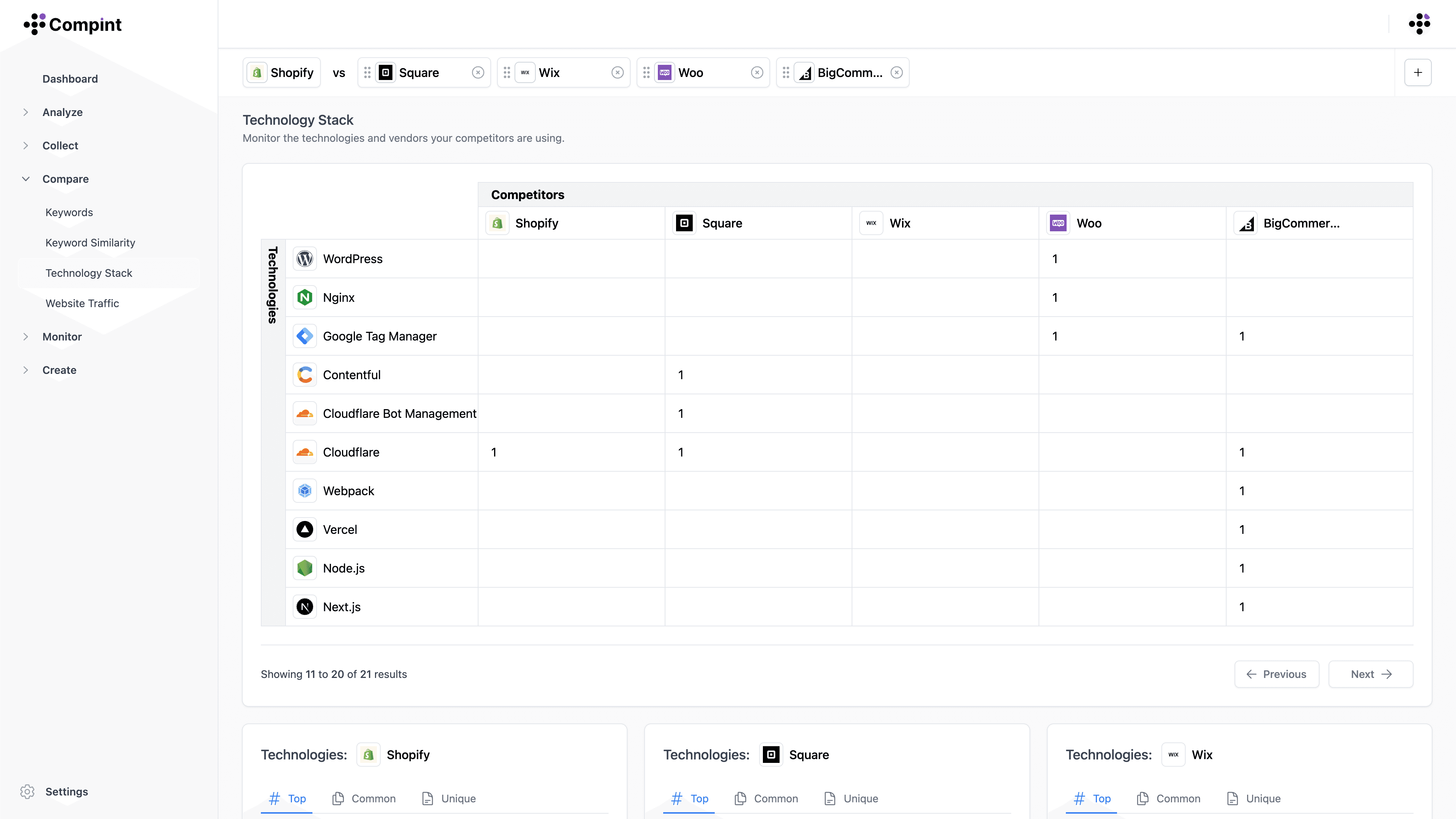The image size is (1456, 819).
Task: Select Top tab in Wix technologies card
Action: pyautogui.click(x=1092, y=799)
